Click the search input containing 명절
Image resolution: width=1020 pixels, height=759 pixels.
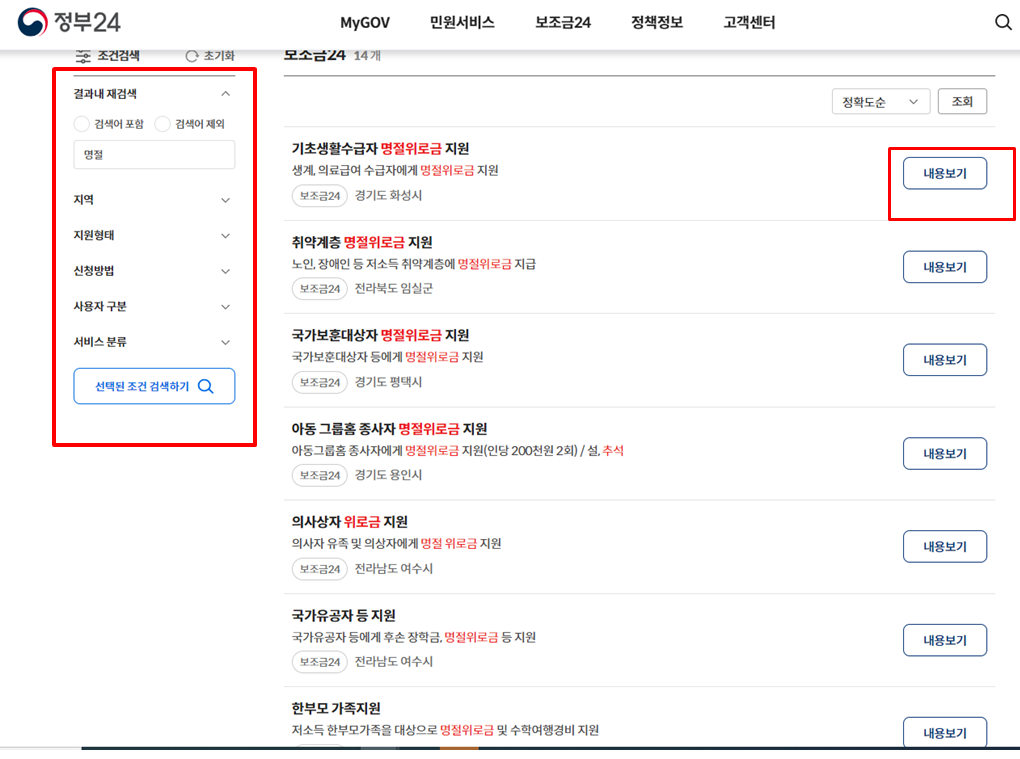coord(154,154)
